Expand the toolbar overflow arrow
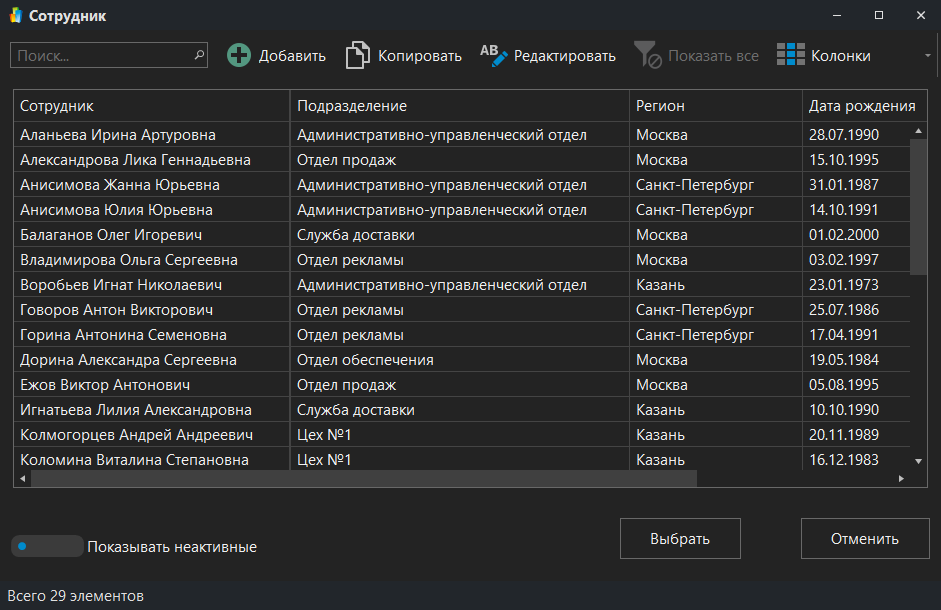 pyautogui.click(x=928, y=56)
